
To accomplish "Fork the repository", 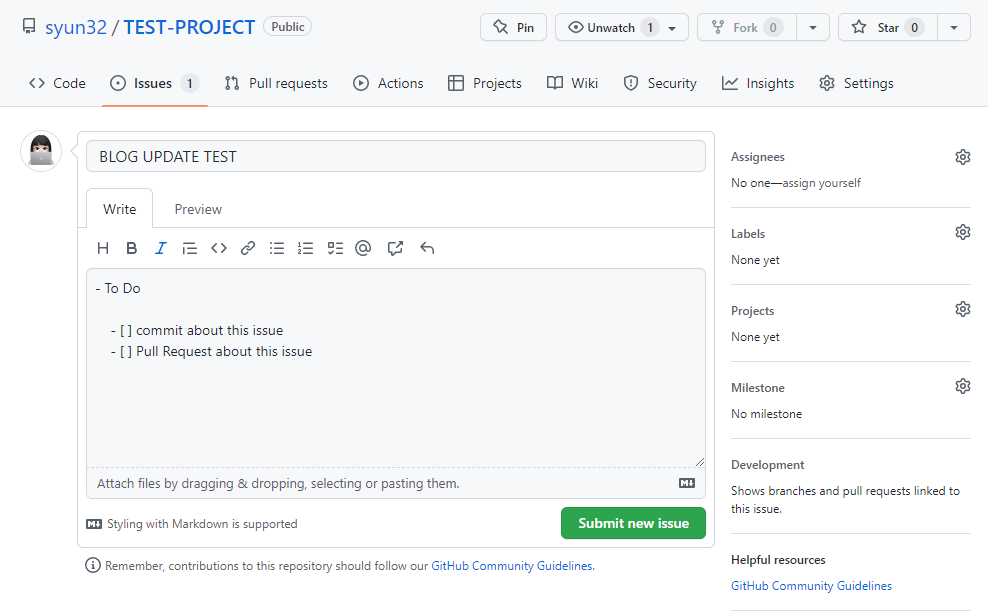I will click(747, 27).
